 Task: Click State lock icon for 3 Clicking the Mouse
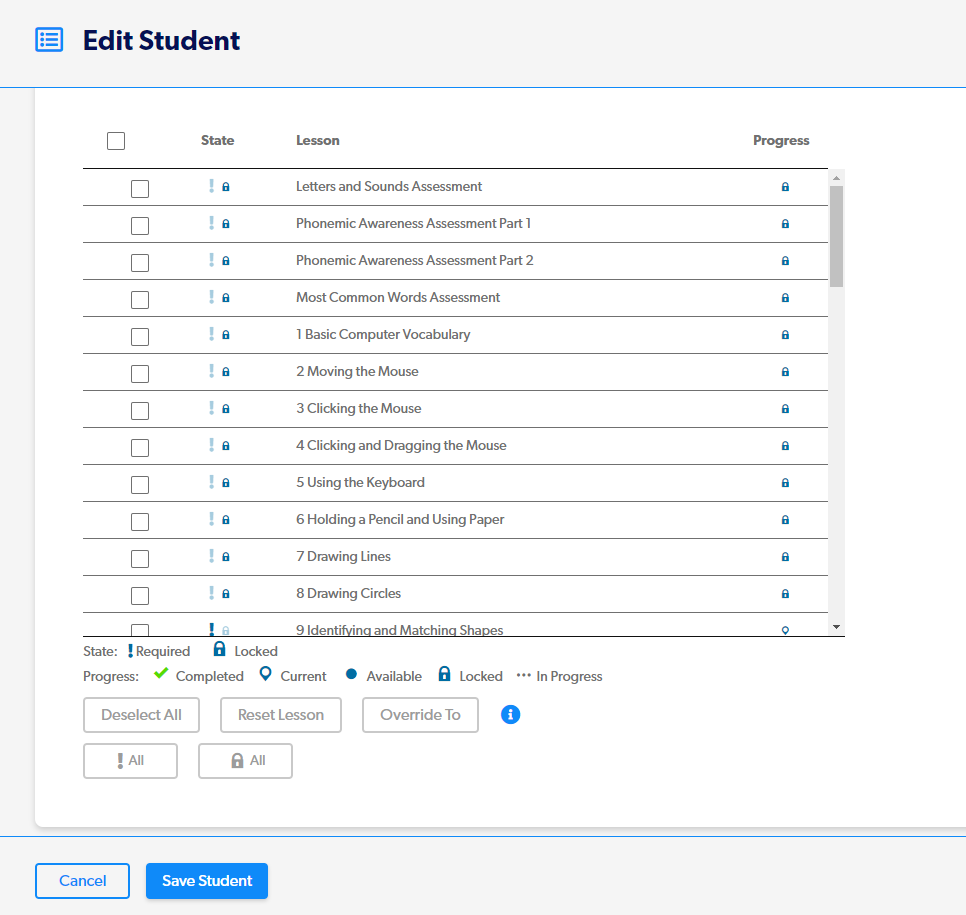[225, 409]
